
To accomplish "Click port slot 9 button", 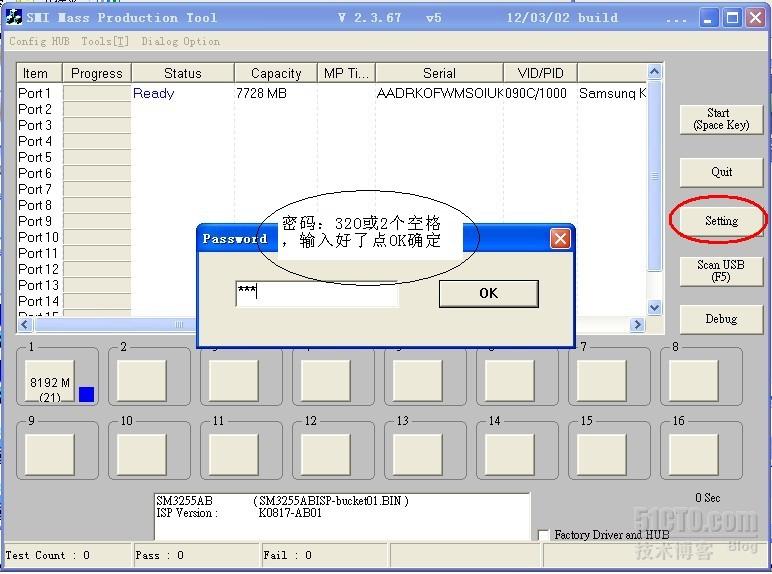I will click(50, 454).
